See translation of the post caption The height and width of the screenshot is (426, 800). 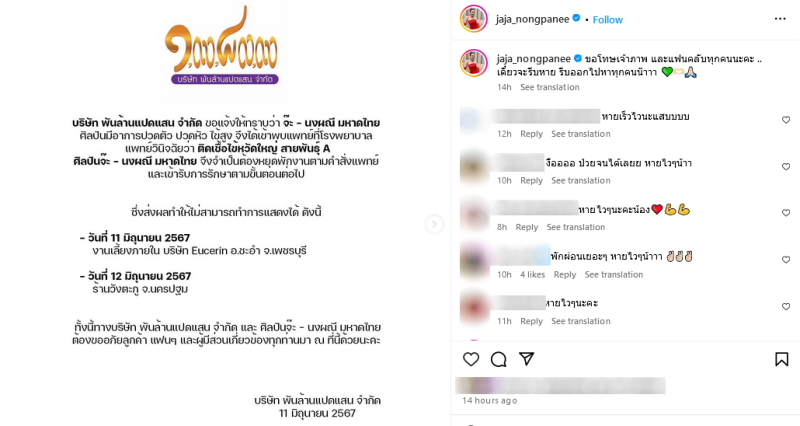tap(549, 87)
